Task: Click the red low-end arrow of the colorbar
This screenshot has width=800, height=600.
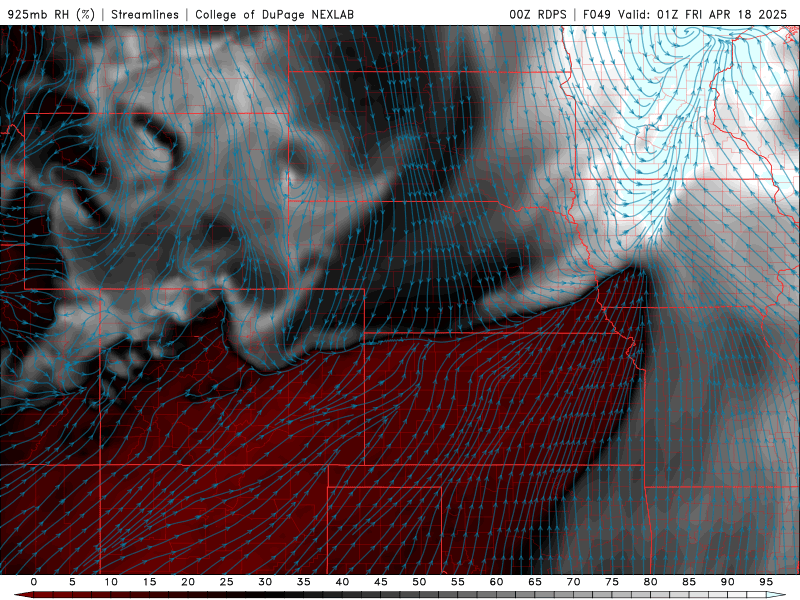Action: pyautogui.click(x=23, y=595)
